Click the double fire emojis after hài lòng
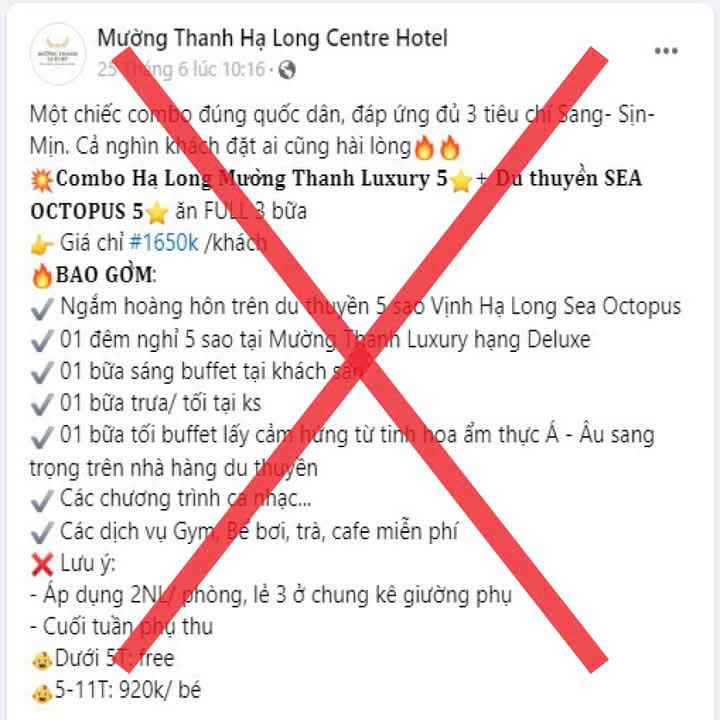This screenshot has width=720, height=720. (x=437, y=148)
